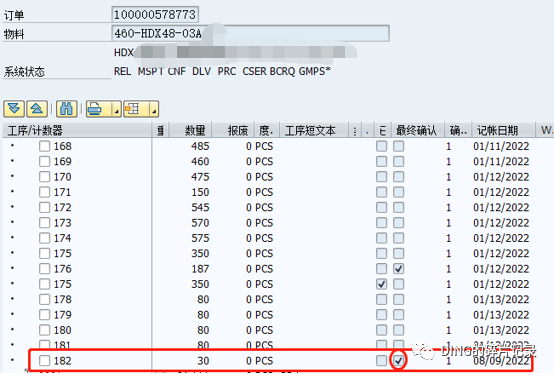Toggle the 最终确认 checkbox in row 173

pos(399,223)
